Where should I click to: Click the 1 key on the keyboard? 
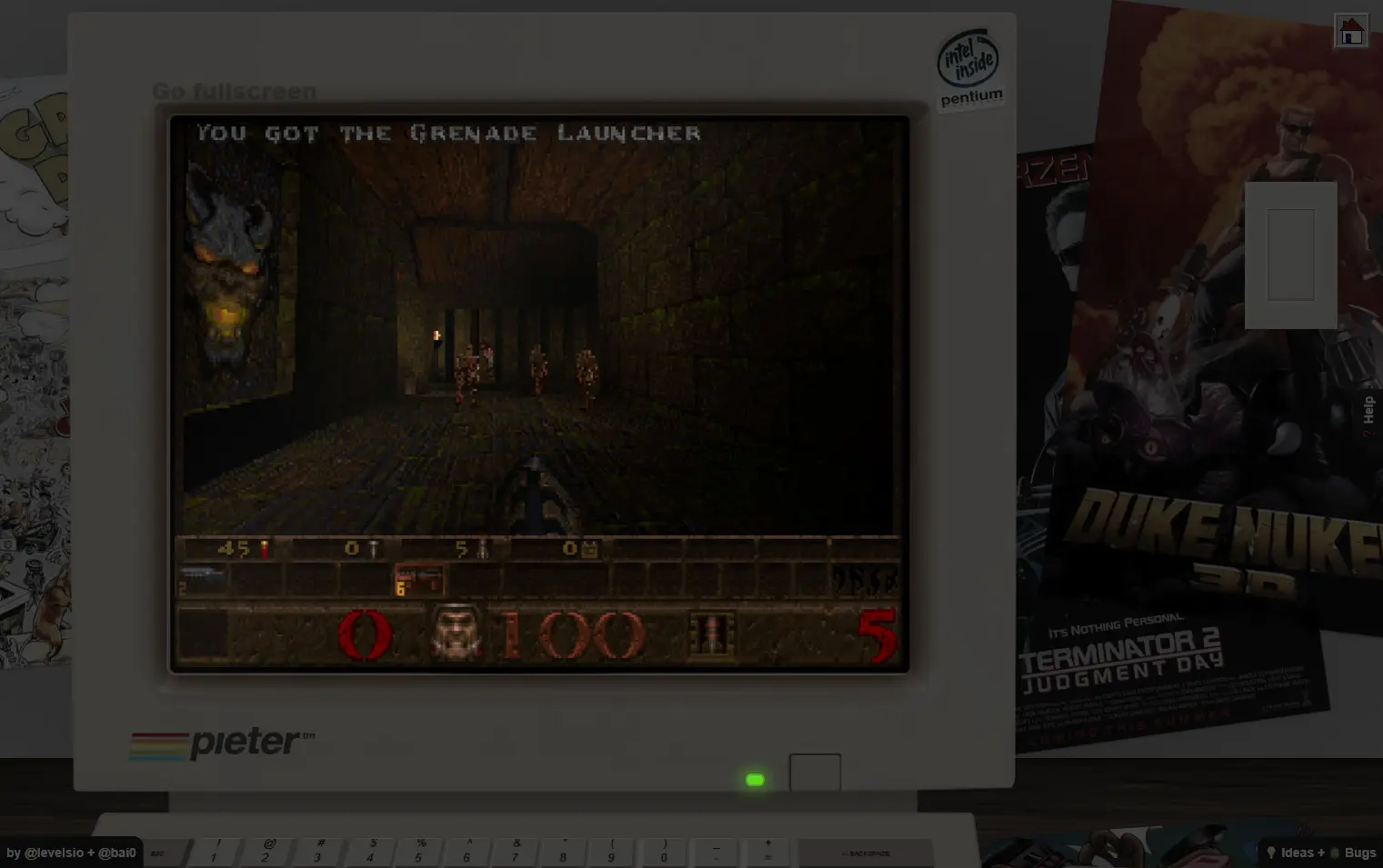pos(215,853)
